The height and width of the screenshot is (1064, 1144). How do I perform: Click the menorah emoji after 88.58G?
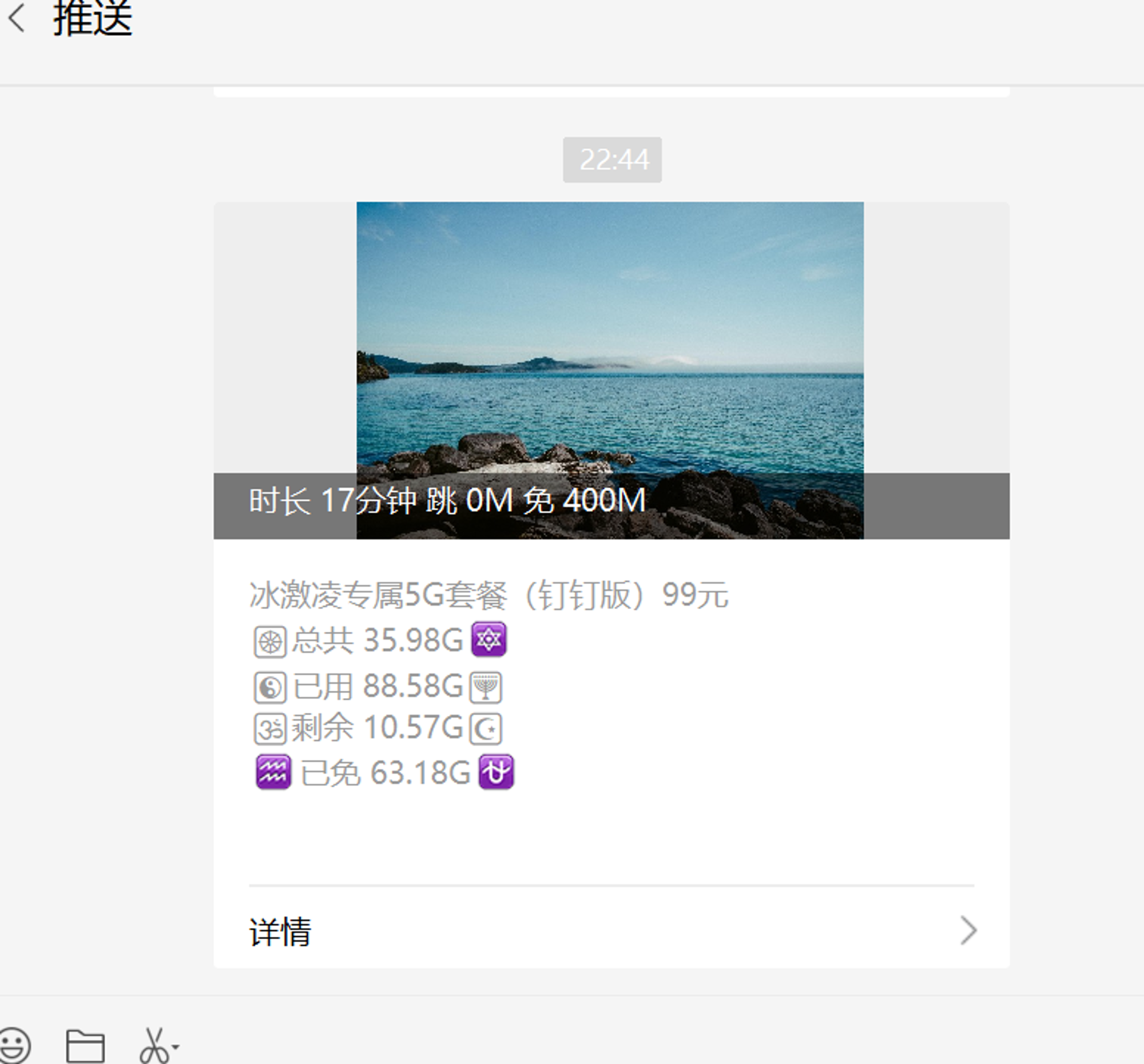[x=486, y=687]
